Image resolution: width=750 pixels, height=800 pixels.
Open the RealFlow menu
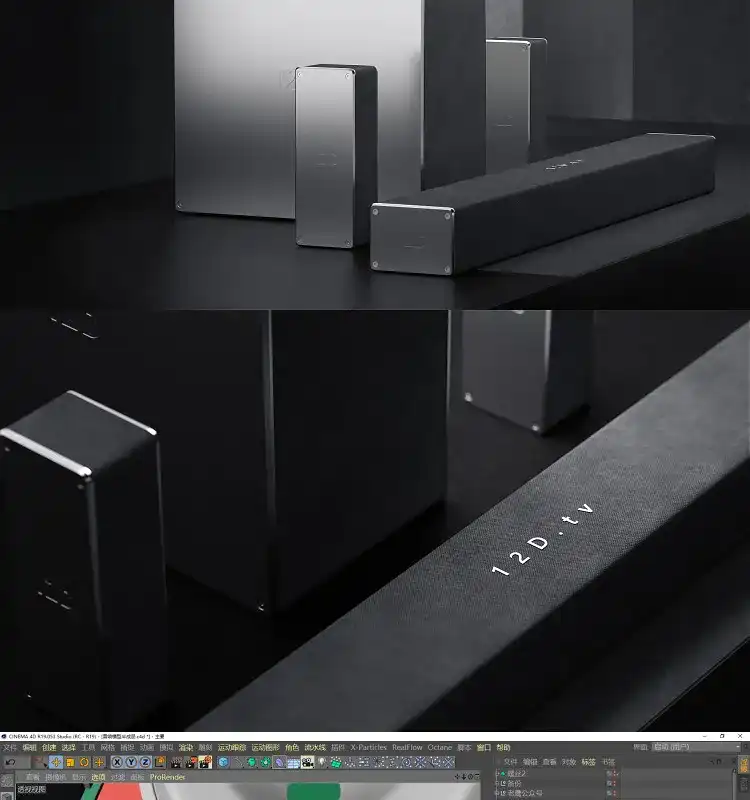point(407,747)
